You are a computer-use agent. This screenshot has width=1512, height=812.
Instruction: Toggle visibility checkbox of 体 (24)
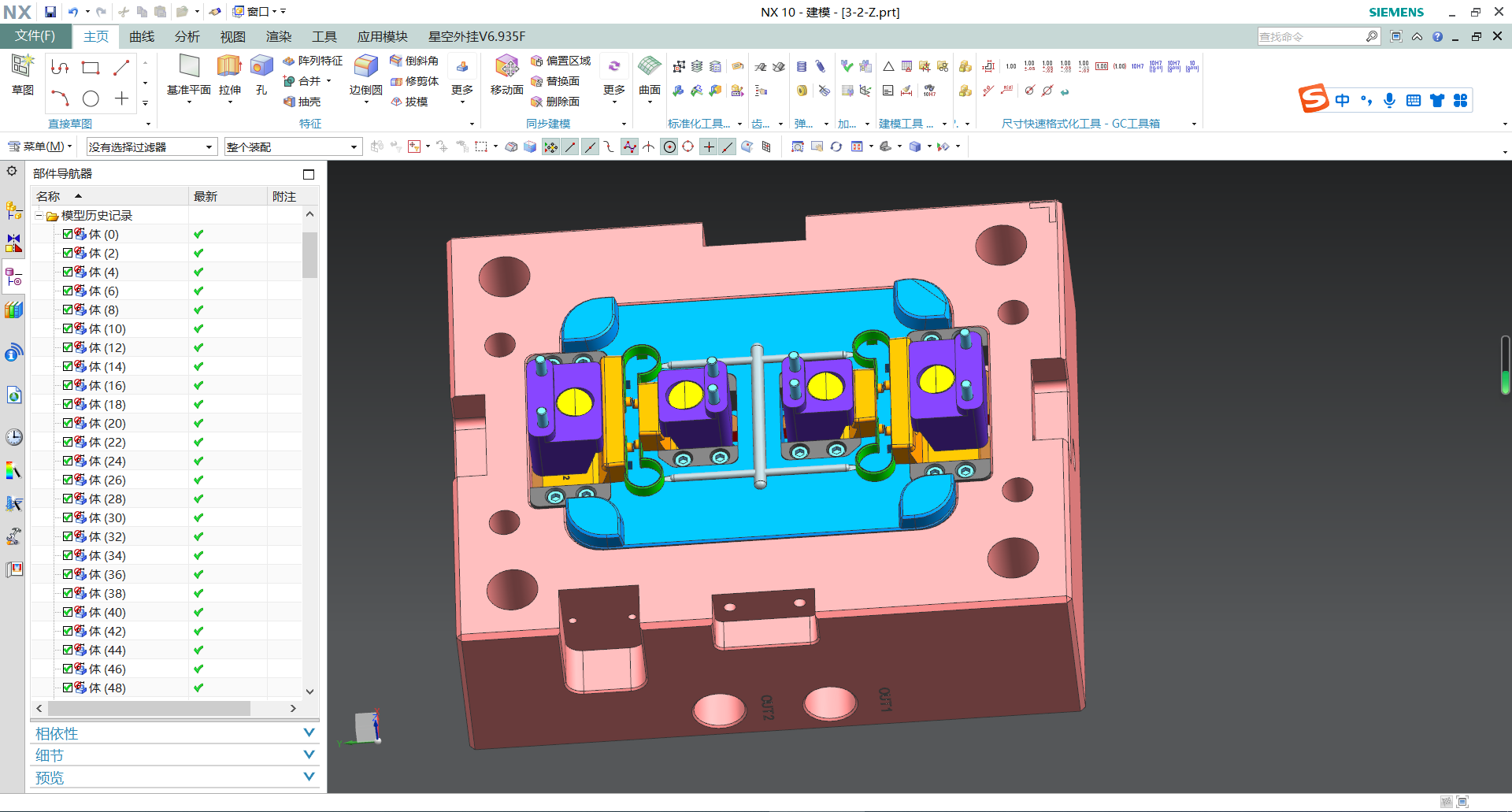(68, 461)
